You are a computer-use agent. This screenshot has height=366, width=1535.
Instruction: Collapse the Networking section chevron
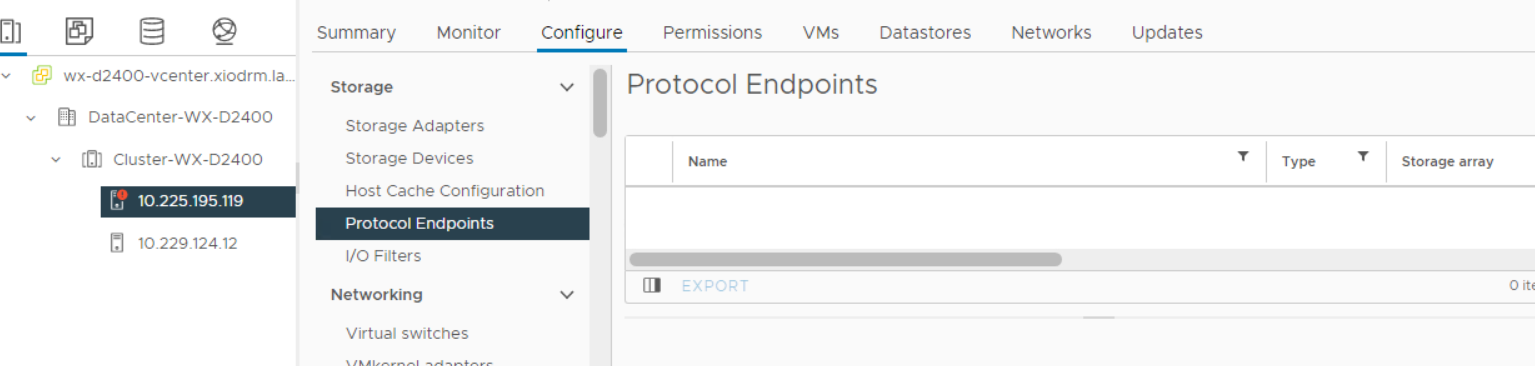tap(567, 295)
